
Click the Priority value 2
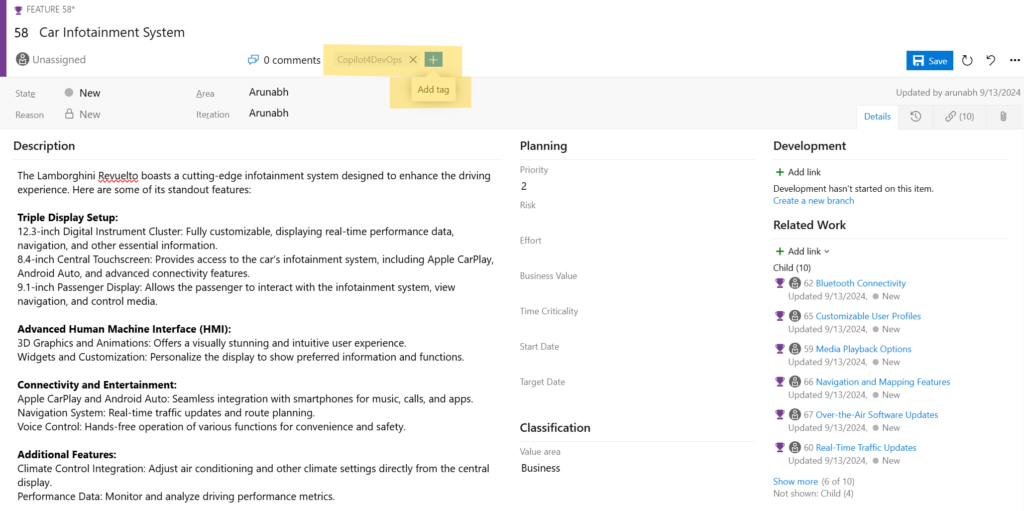(524, 186)
